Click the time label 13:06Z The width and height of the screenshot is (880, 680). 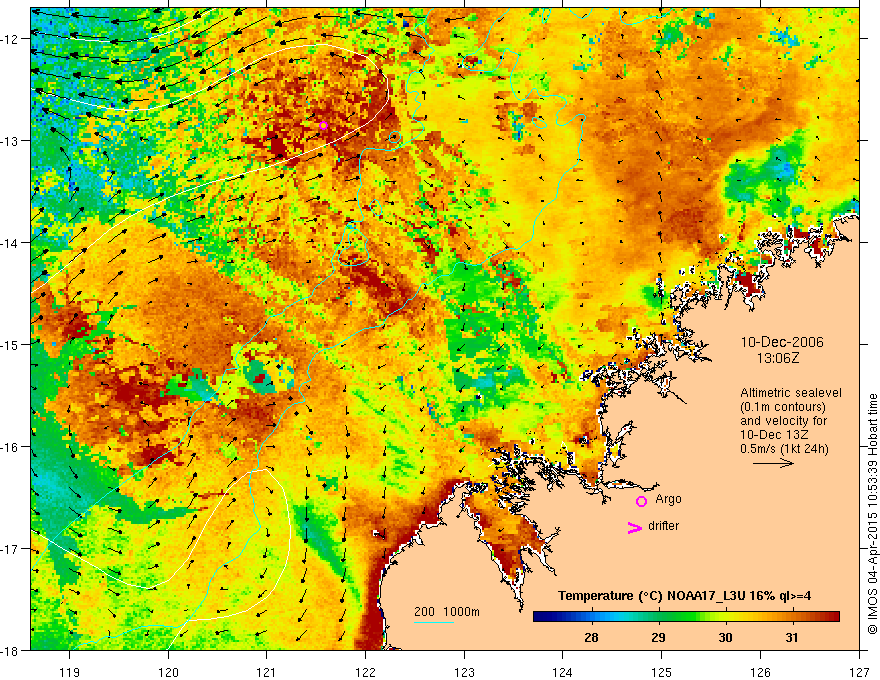click(x=777, y=357)
